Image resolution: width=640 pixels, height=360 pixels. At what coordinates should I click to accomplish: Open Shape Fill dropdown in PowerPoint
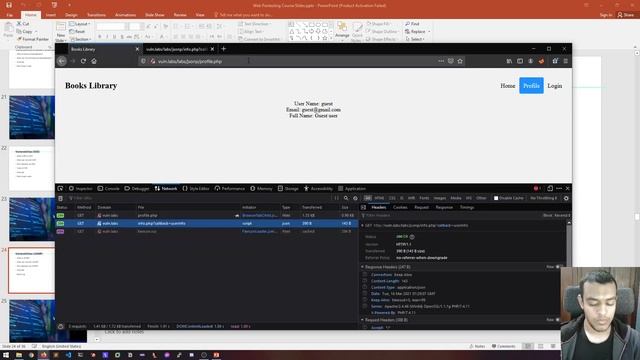coord(379,24)
